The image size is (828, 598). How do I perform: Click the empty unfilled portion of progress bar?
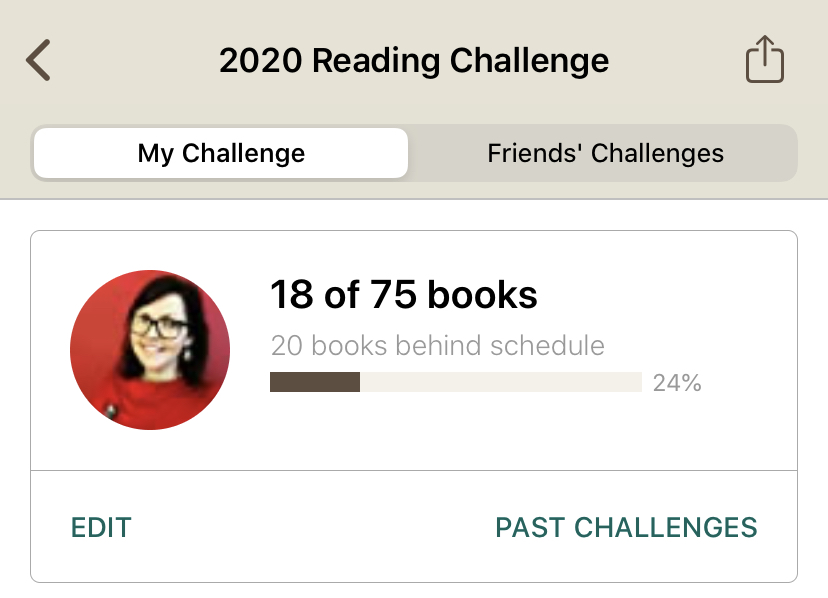[500, 382]
